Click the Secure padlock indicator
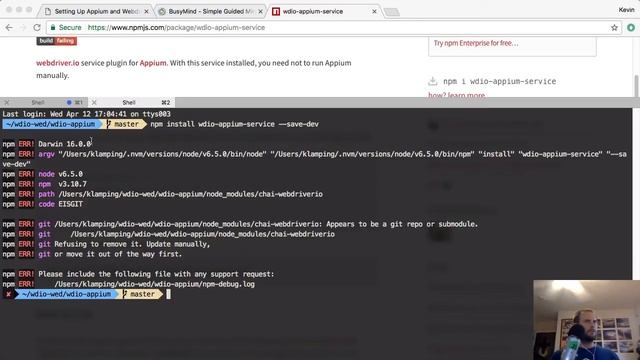The height and width of the screenshot is (360, 640). [x=65, y=27]
